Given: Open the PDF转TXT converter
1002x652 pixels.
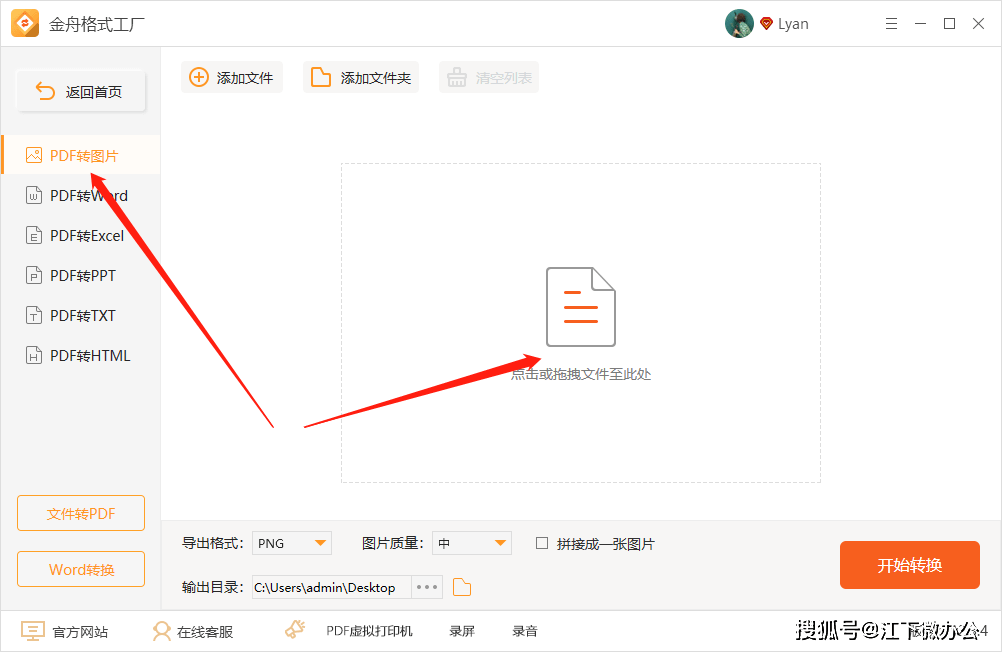Looking at the screenshot, I should pyautogui.click(x=80, y=315).
